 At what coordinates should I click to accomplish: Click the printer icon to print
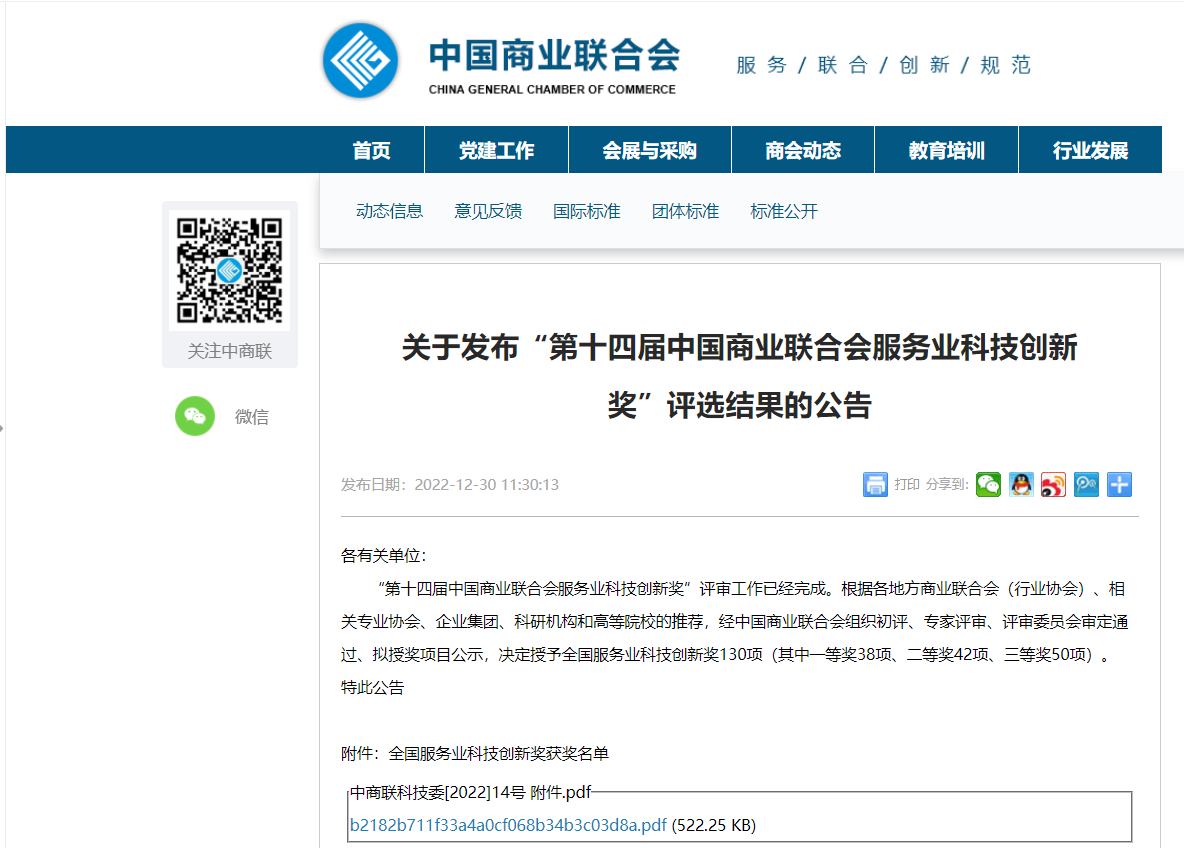pyautogui.click(x=875, y=485)
